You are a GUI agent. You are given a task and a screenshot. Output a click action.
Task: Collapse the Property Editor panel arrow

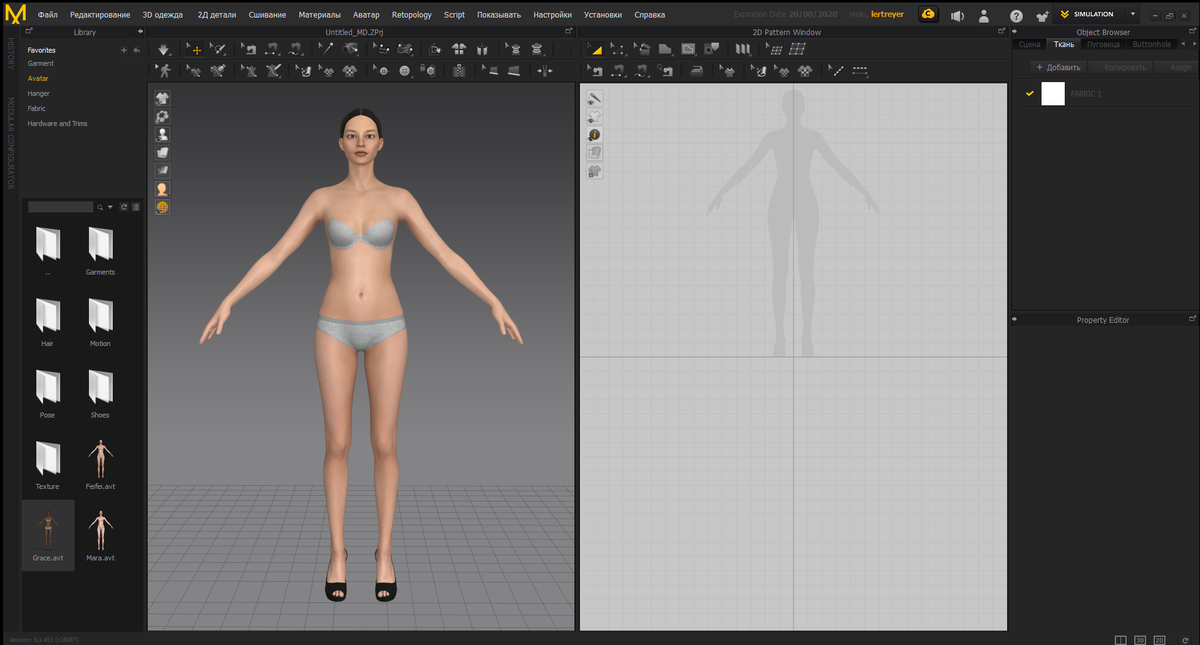[x=1016, y=320]
